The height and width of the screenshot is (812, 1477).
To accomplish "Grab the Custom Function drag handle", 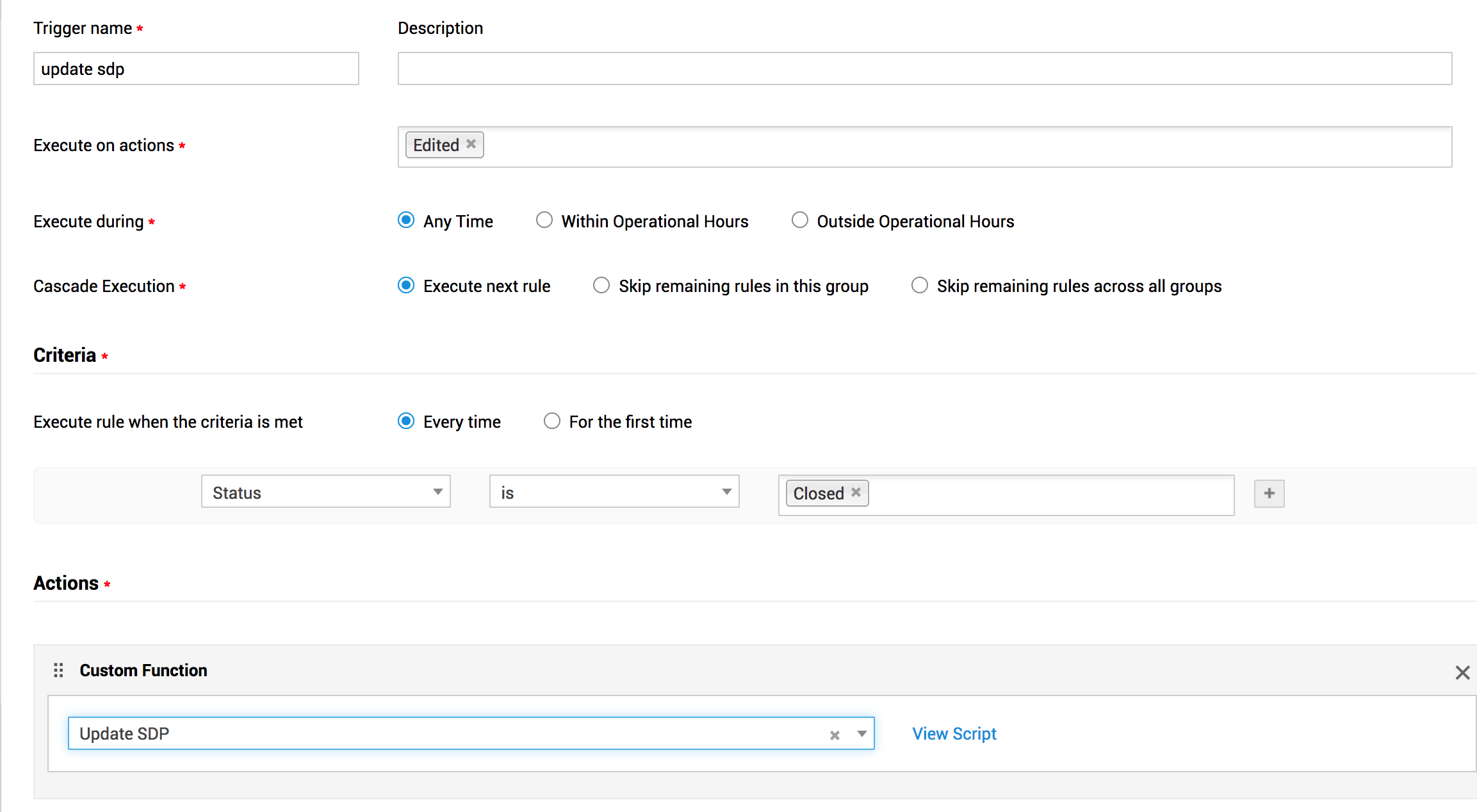I will tap(58, 670).
